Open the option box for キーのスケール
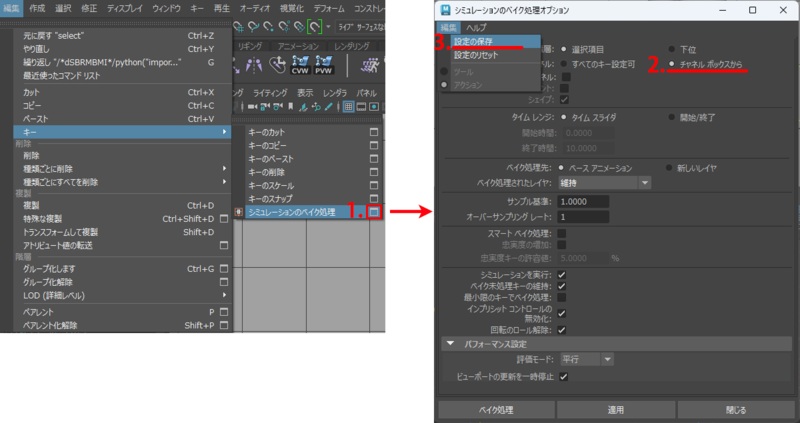The image size is (800, 423). (x=374, y=186)
